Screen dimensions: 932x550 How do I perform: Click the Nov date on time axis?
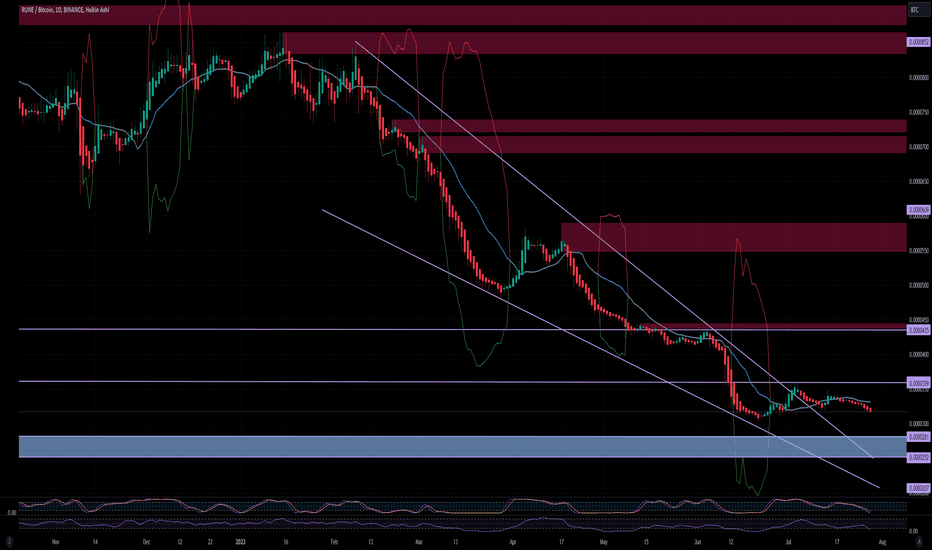[x=56, y=542]
